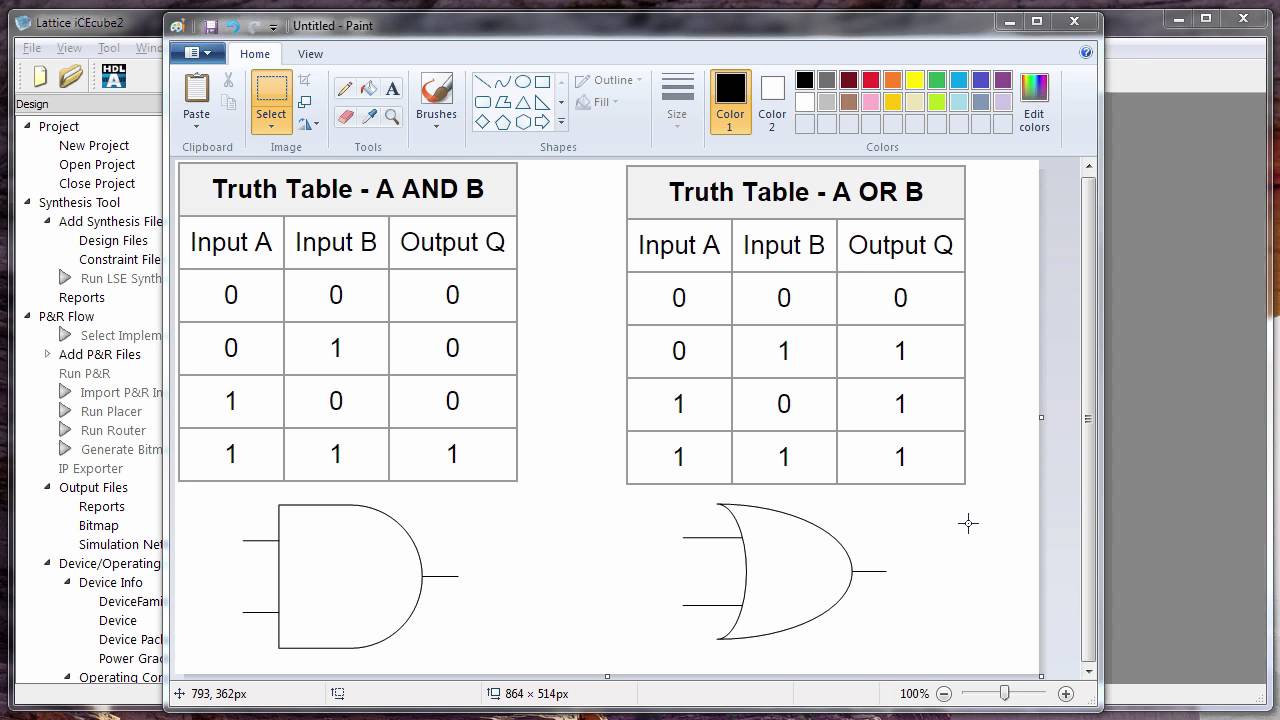Collapse Output Files node in iCEcube2
1280x720 pixels.
(x=47, y=487)
